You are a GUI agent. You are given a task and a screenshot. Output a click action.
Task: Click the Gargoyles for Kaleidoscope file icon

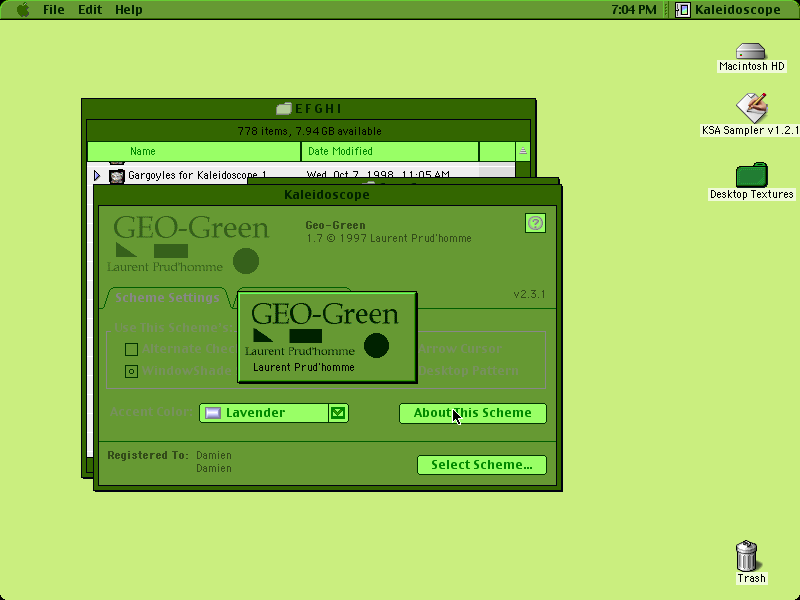click(x=117, y=176)
